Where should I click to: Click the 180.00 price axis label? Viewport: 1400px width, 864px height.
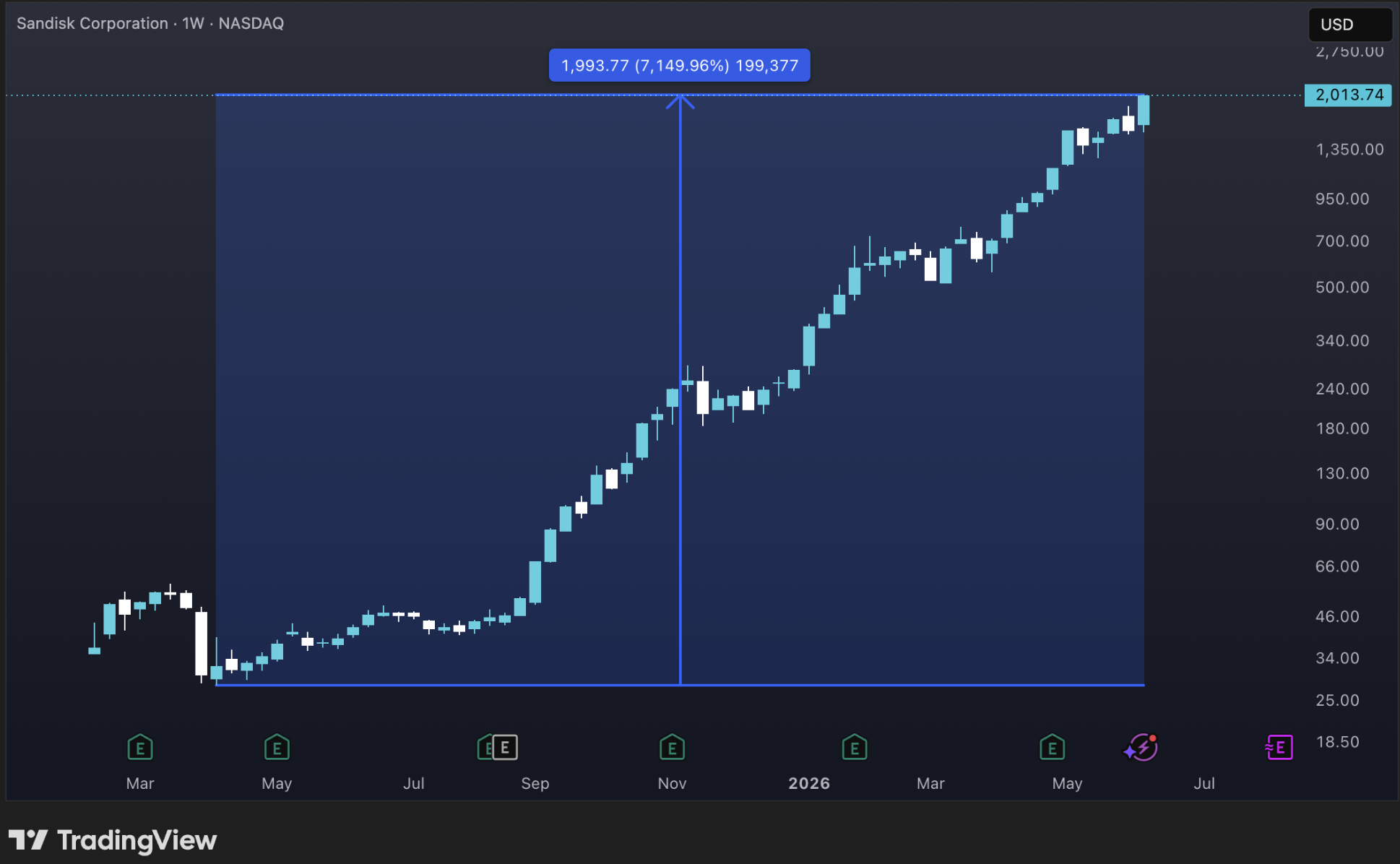pyautogui.click(x=1342, y=428)
